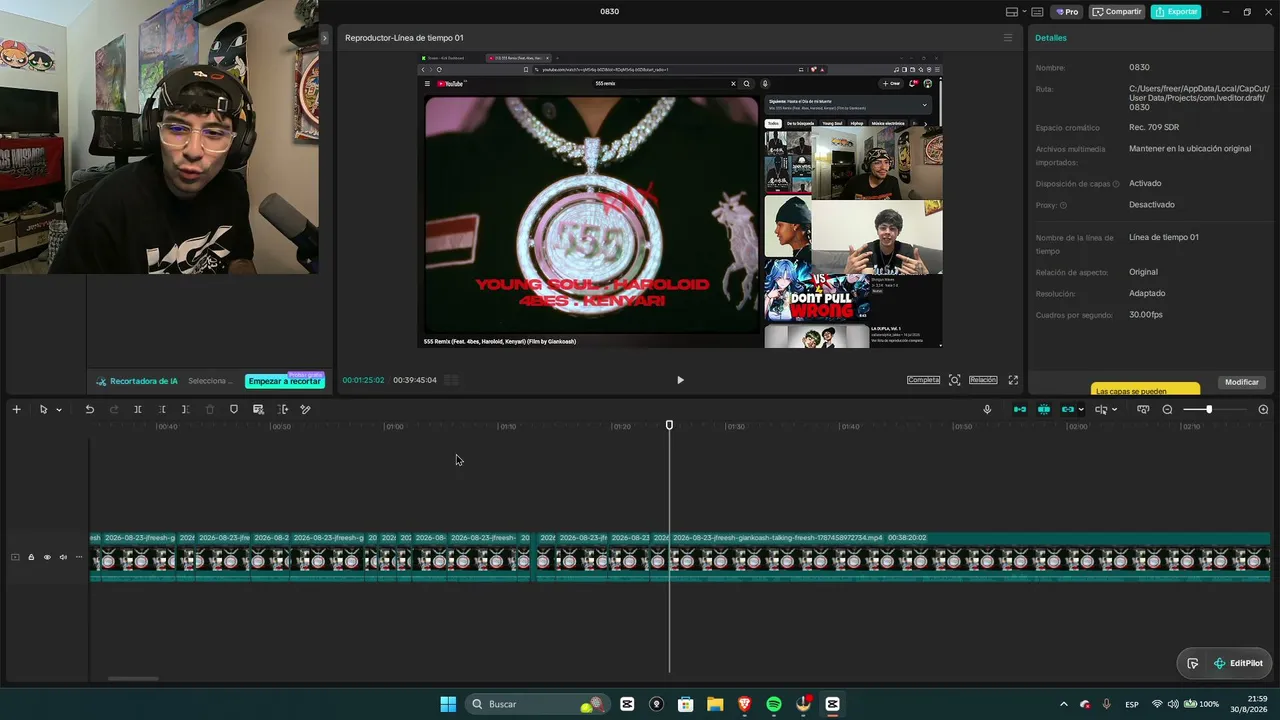
Task: Open the preview zoom scan icon
Action: [955, 380]
